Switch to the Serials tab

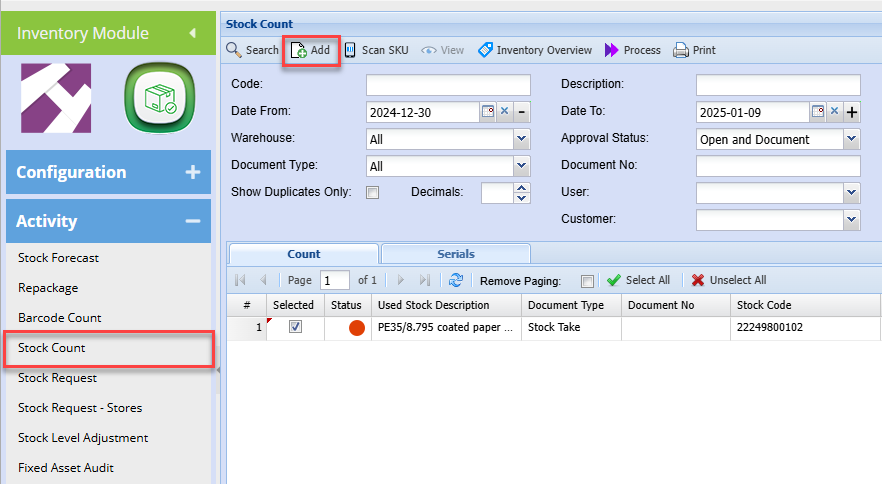coord(456,254)
